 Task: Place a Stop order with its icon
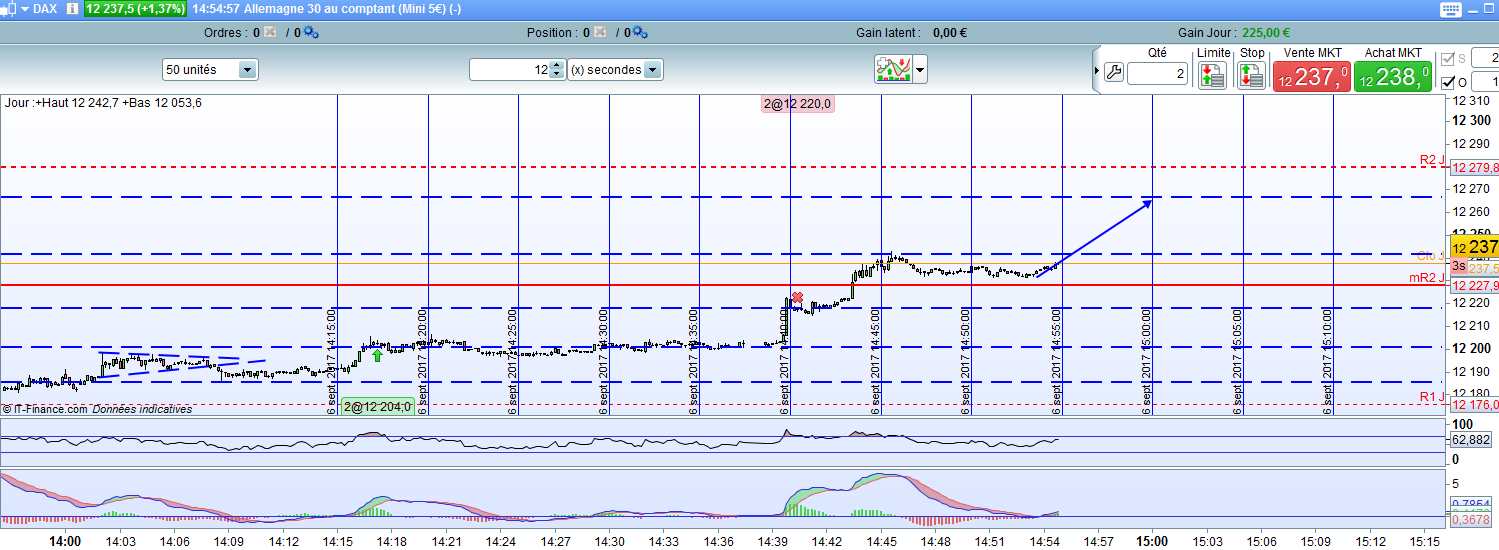click(x=1251, y=74)
